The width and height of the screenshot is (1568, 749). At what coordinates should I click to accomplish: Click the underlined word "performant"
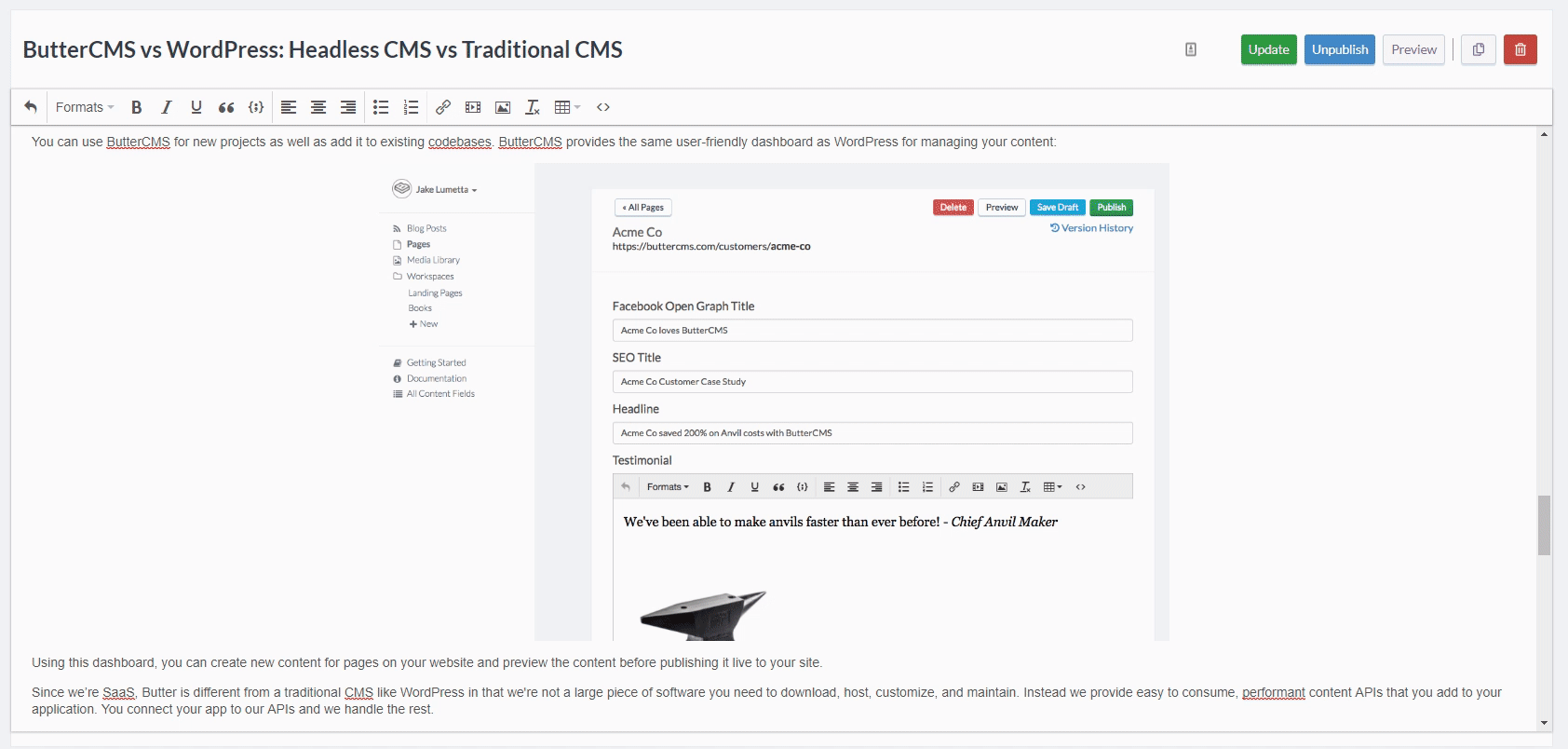[x=1274, y=692]
